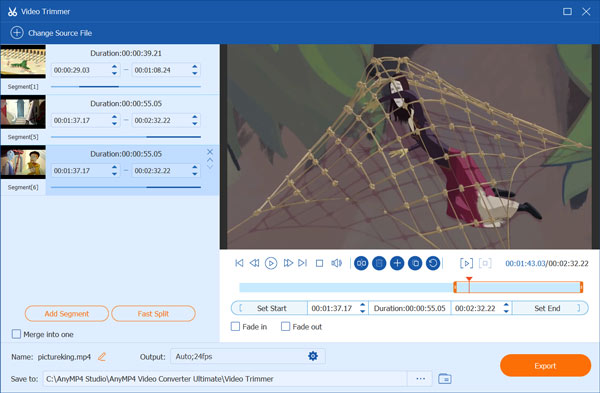The width and height of the screenshot is (600, 393).
Task: Adjust Segment[6] start time stepper arrows
Action: 114,170
